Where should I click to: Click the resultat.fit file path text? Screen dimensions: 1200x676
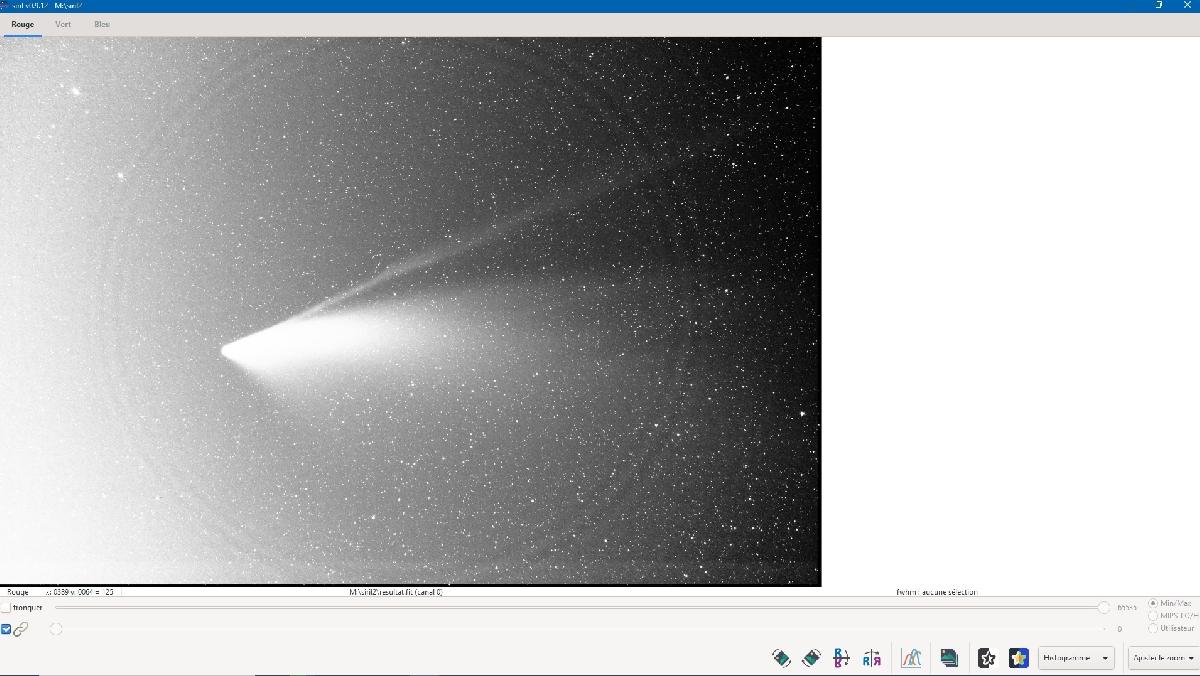point(395,592)
